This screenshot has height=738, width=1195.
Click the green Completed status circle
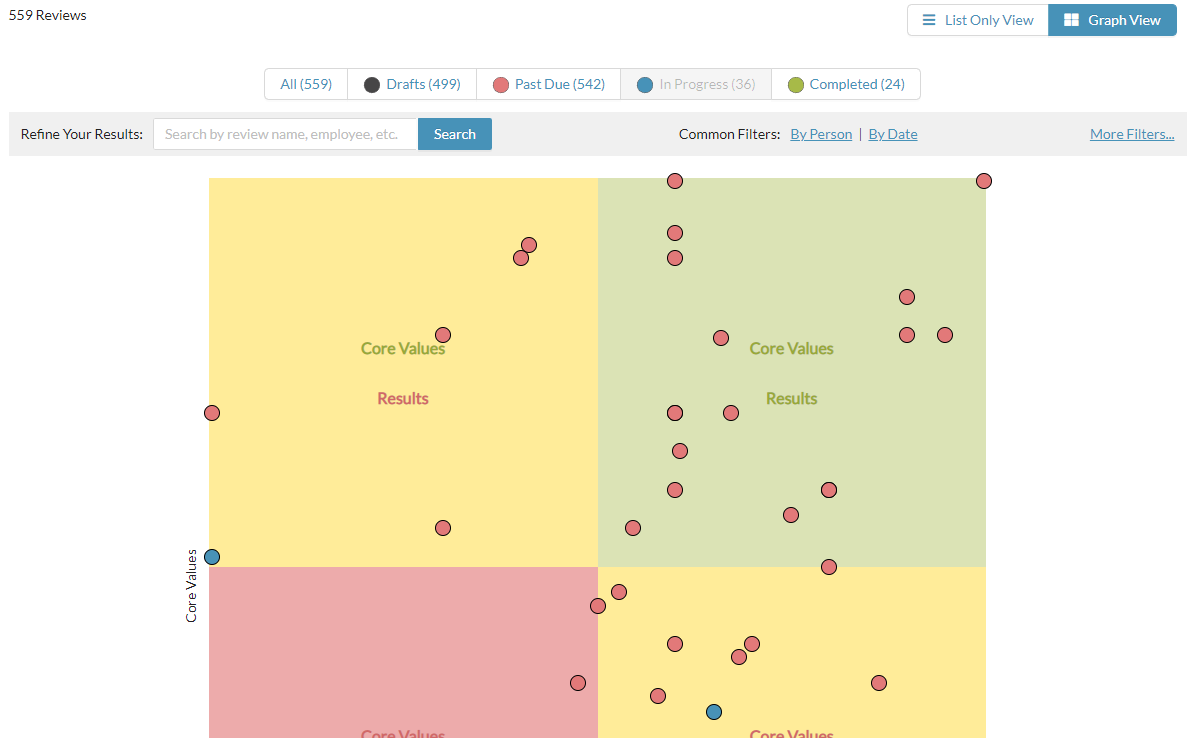pos(795,85)
